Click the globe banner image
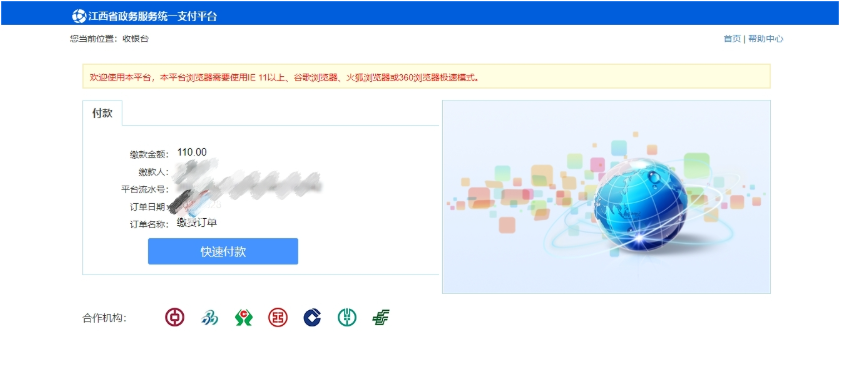This screenshot has height=374, width=842. [606, 197]
